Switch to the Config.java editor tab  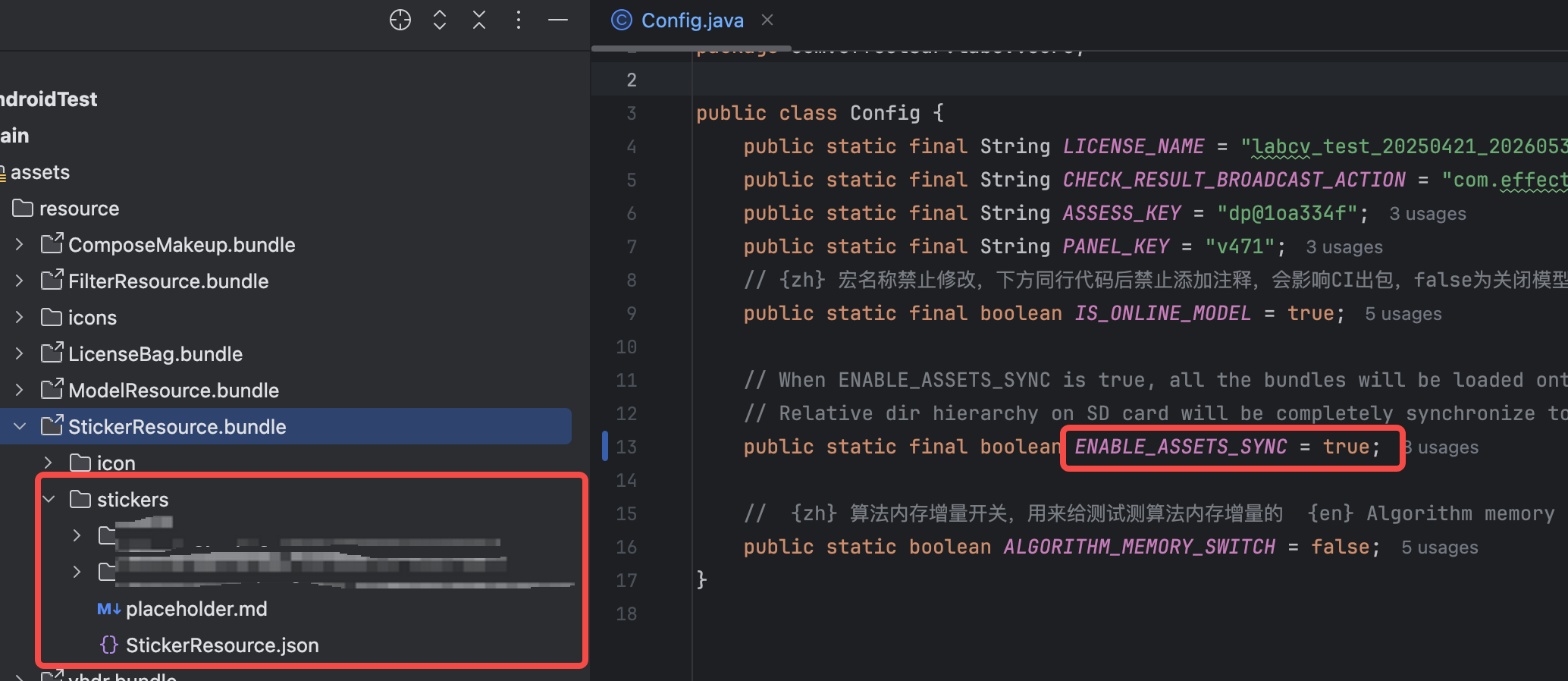(x=691, y=20)
